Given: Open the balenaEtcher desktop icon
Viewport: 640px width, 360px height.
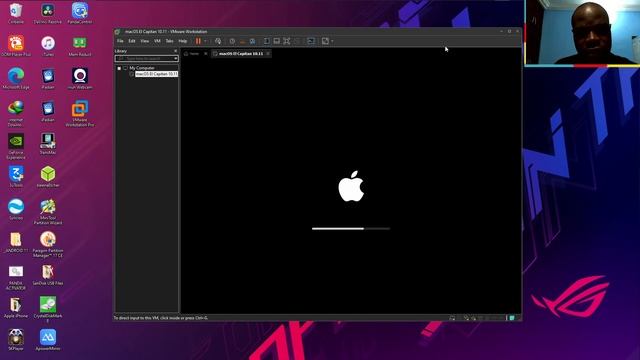Looking at the screenshot, I should tap(48, 176).
